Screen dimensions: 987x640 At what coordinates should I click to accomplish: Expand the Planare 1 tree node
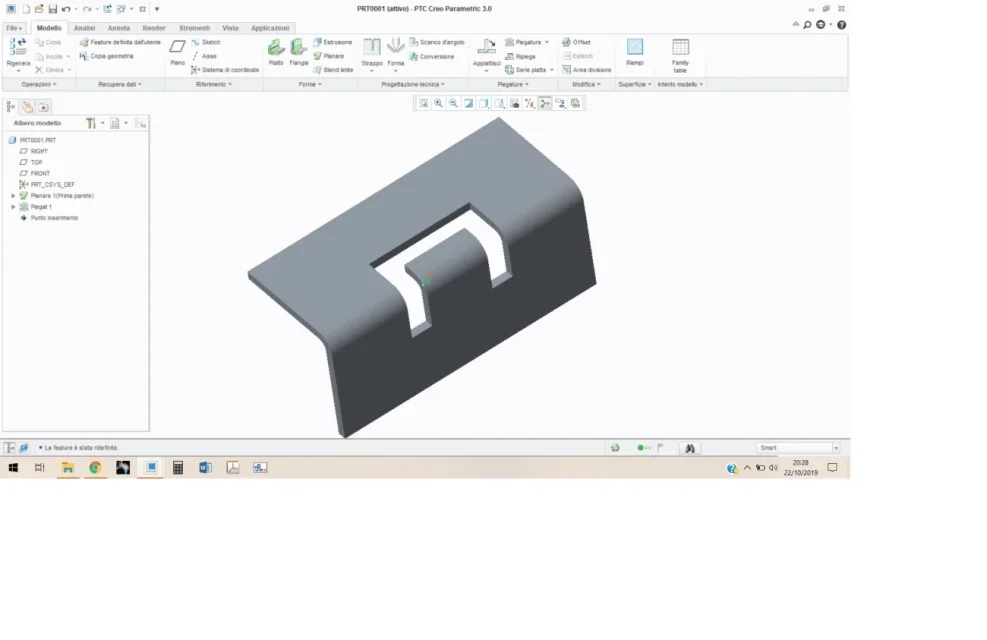tap(13, 196)
